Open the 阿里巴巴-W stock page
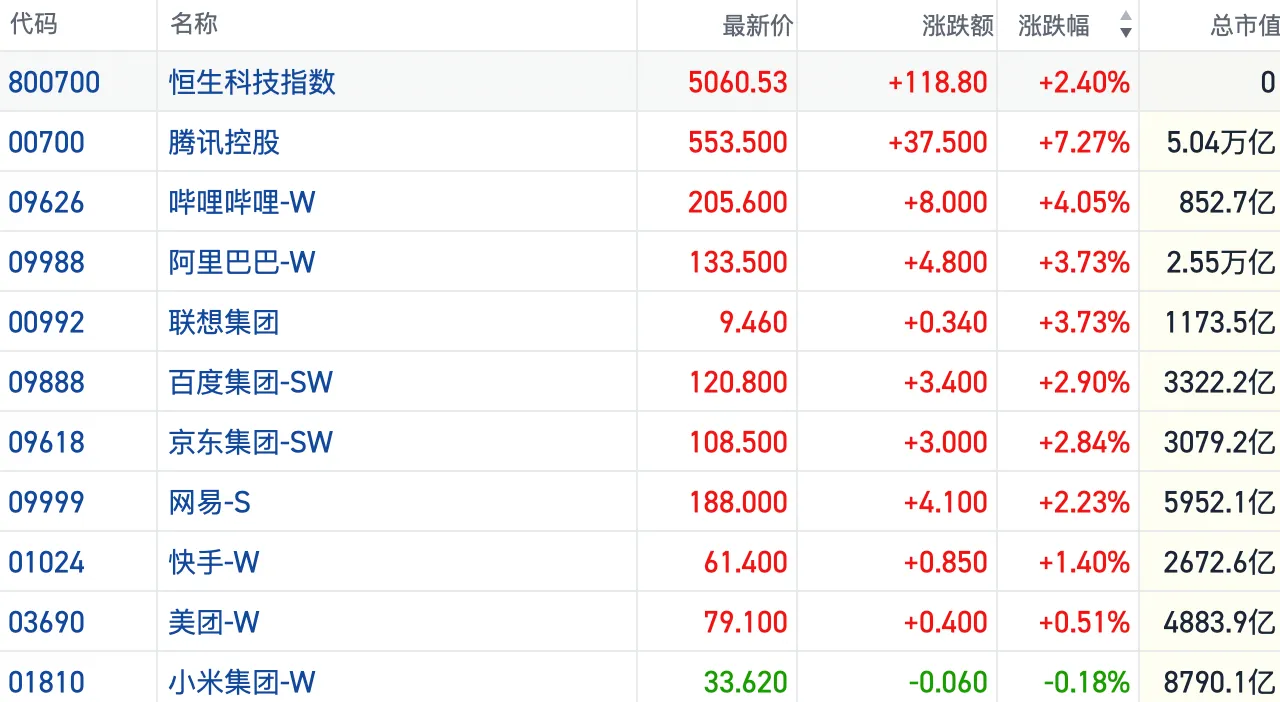 241,262
